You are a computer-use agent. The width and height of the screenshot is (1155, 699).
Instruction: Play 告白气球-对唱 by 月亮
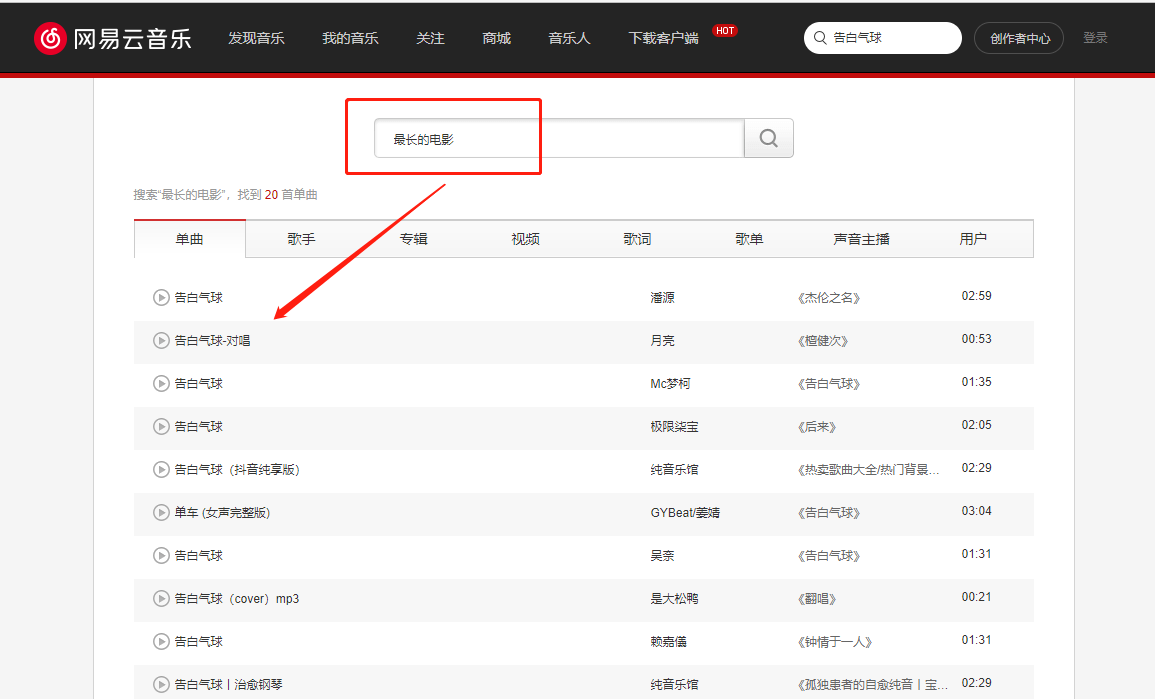(x=161, y=340)
